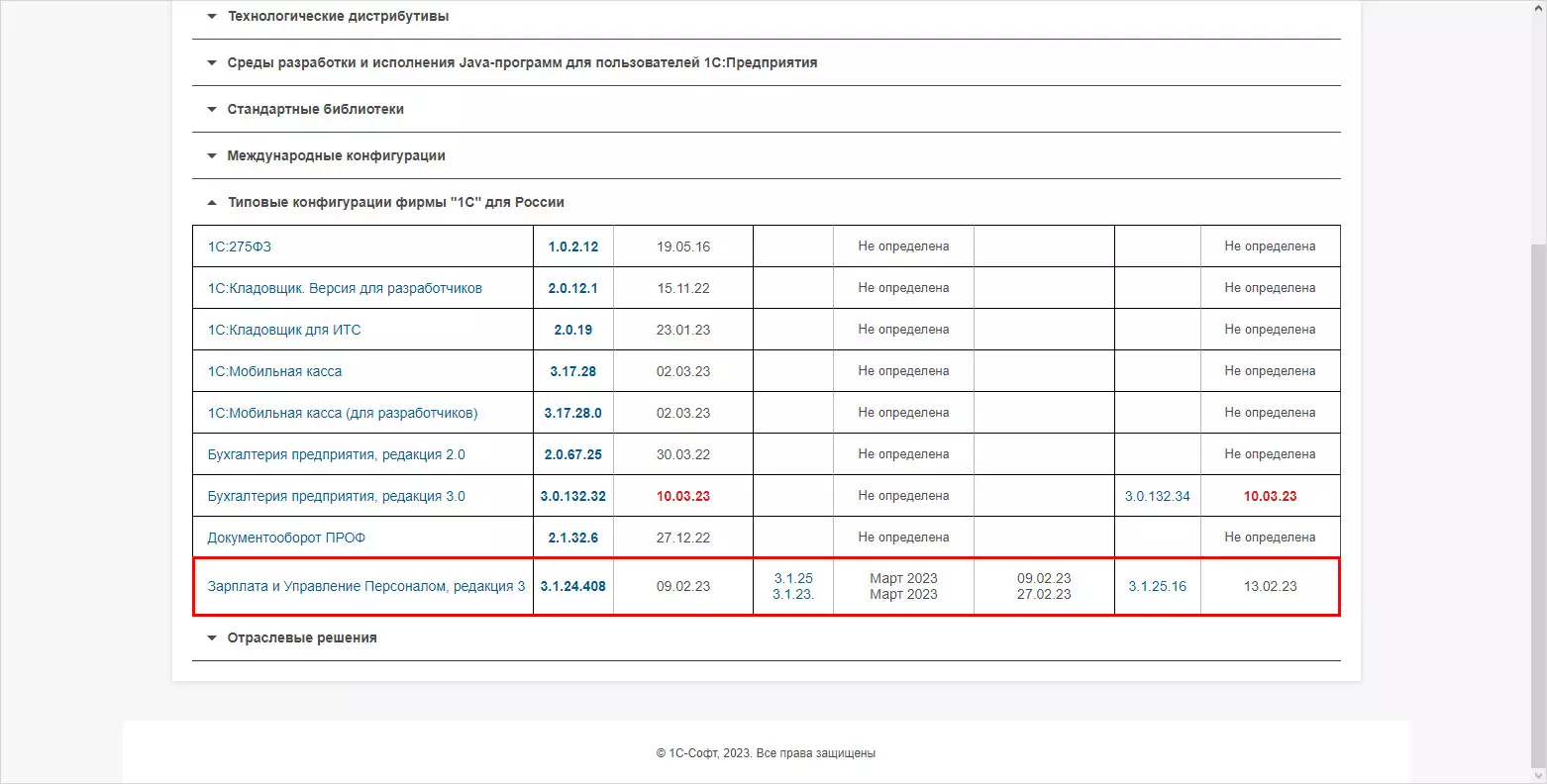This screenshot has height=784, width=1547.
Task: Expand the Технологические дистрибутивы section
Action: [338, 16]
